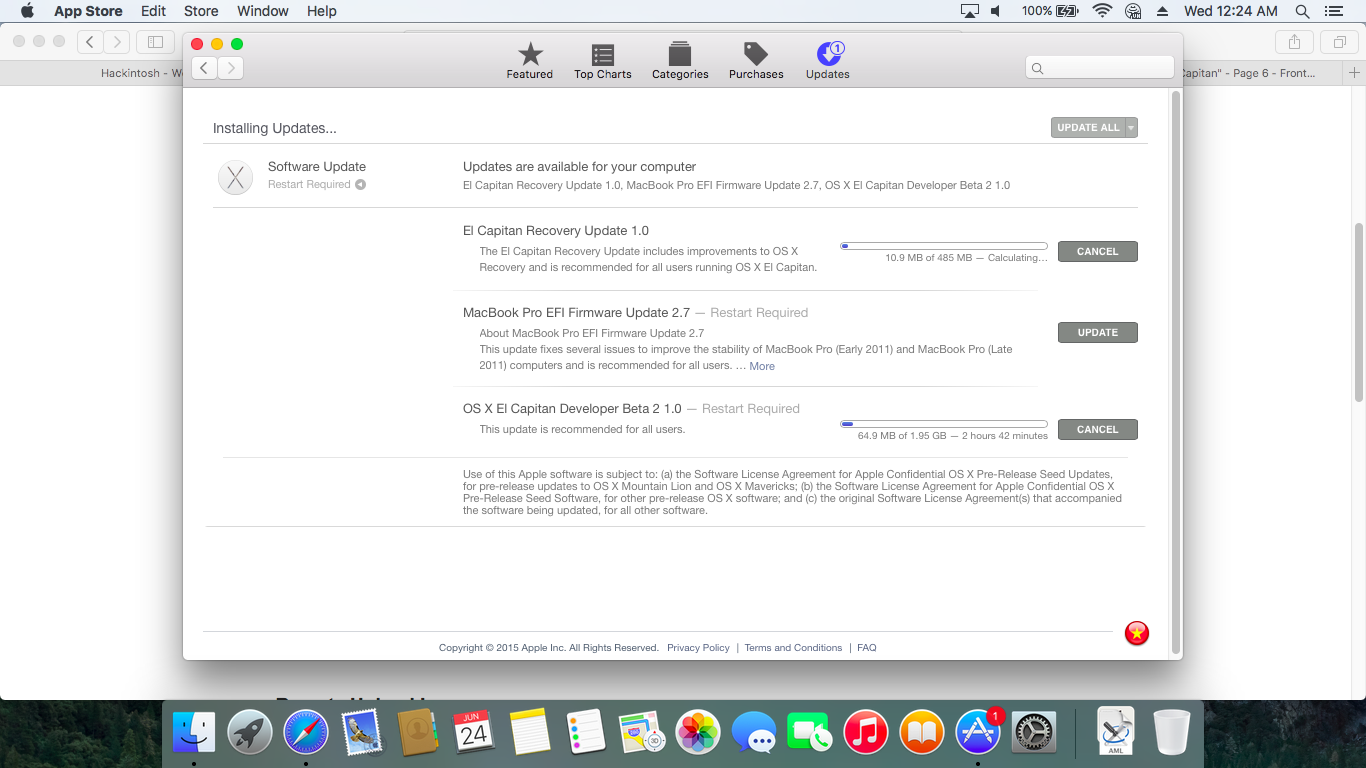Open the Privacy Policy link
The height and width of the screenshot is (768, 1366).
[x=698, y=648]
